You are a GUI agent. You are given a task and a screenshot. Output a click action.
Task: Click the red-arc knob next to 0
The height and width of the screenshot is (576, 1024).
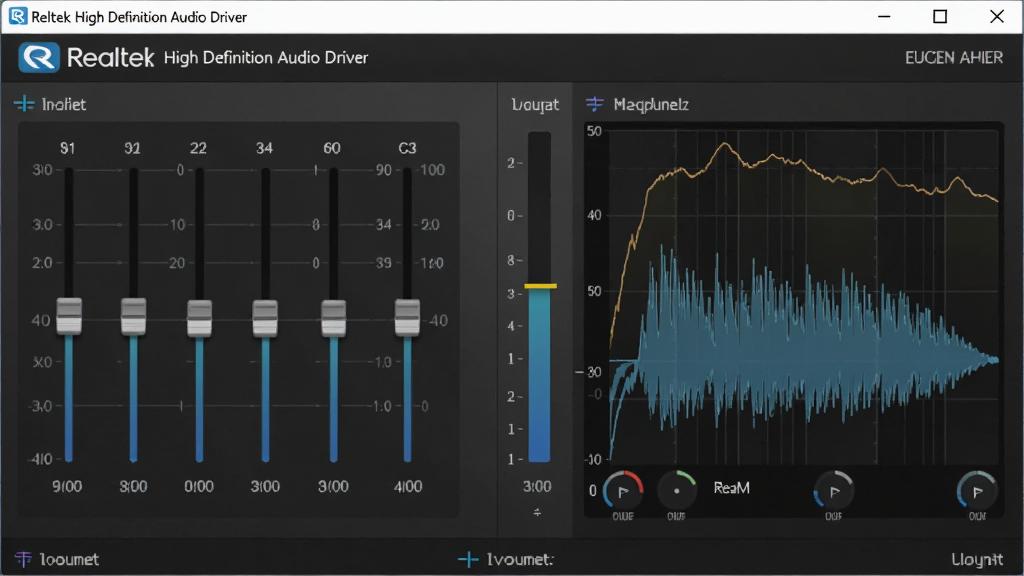623,490
